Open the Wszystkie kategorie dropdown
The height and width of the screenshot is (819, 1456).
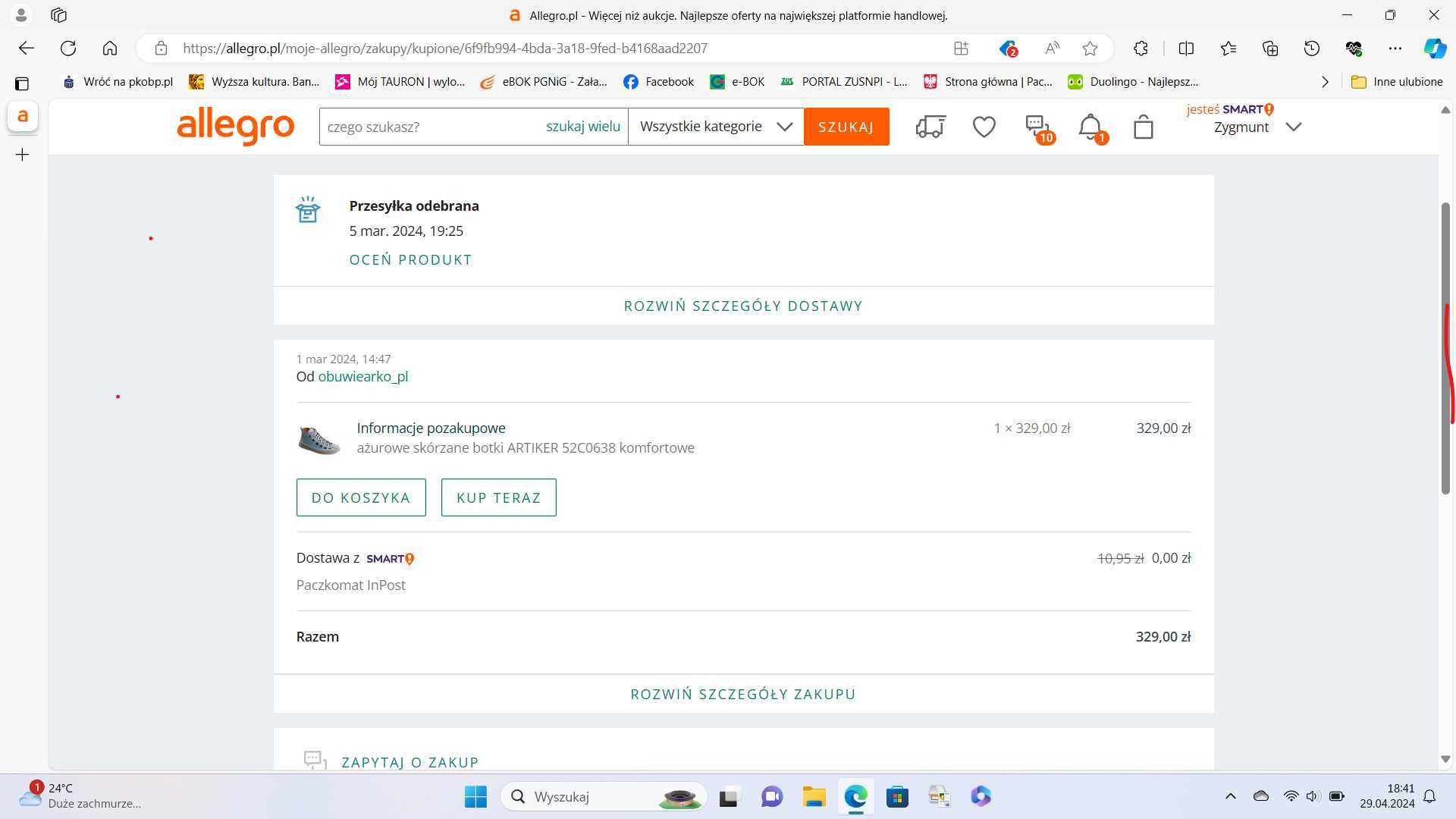(716, 127)
